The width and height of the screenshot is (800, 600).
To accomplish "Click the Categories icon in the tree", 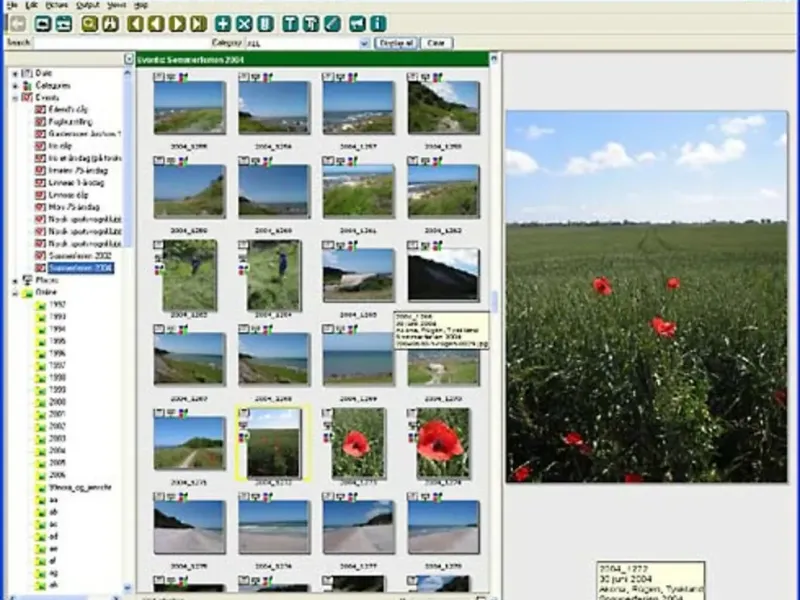I will (x=28, y=86).
